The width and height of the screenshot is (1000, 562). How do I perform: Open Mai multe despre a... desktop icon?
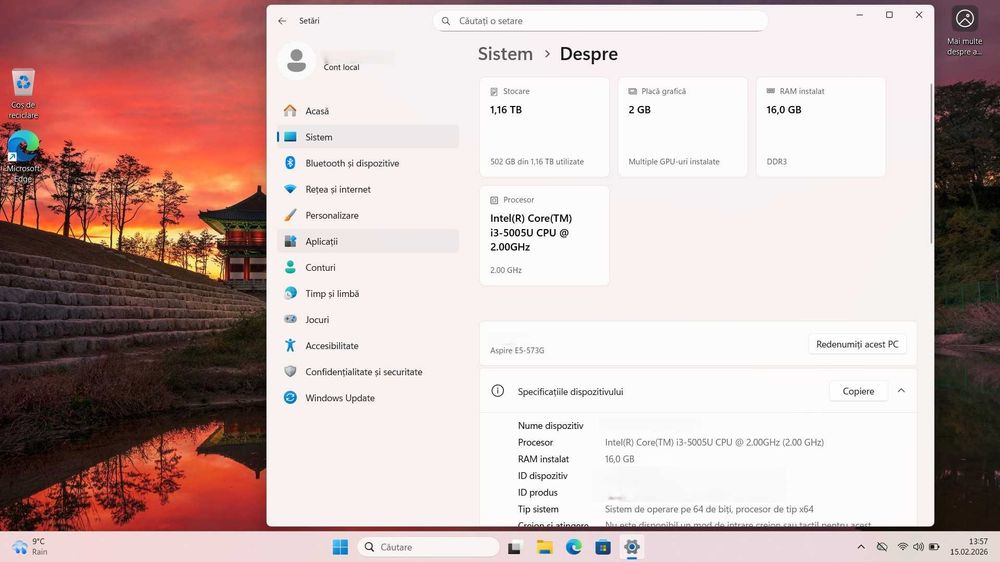coord(965,31)
